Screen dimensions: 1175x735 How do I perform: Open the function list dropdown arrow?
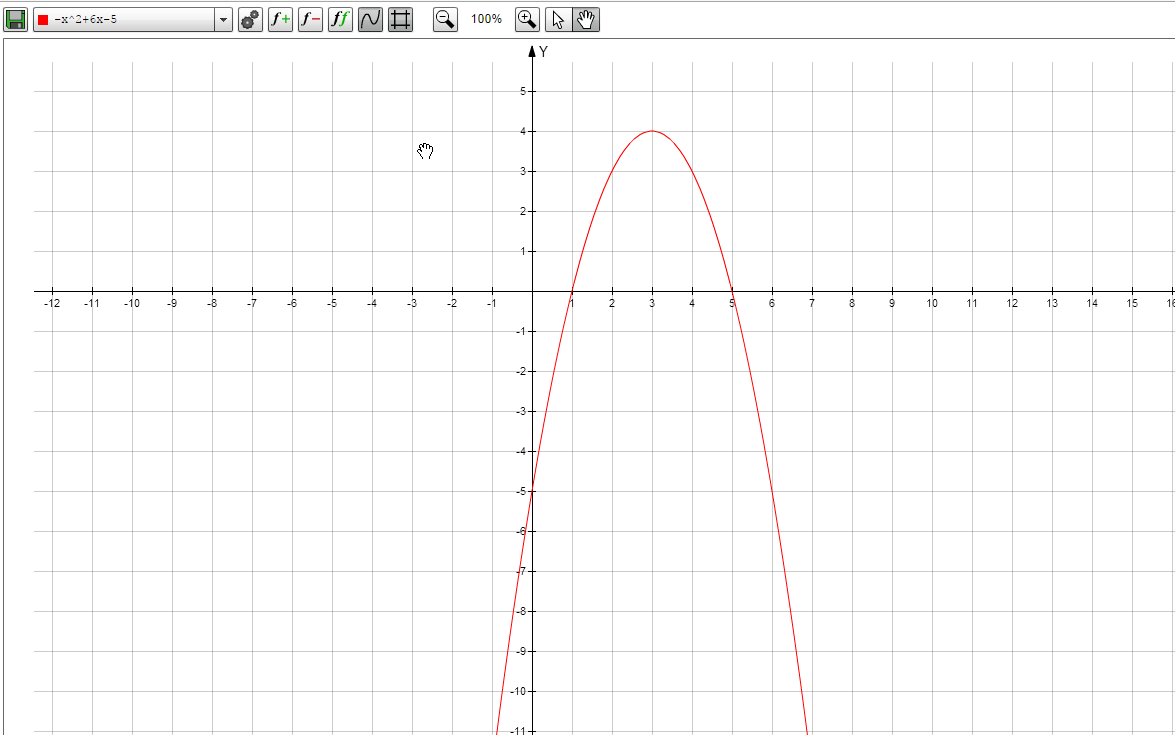click(223, 19)
